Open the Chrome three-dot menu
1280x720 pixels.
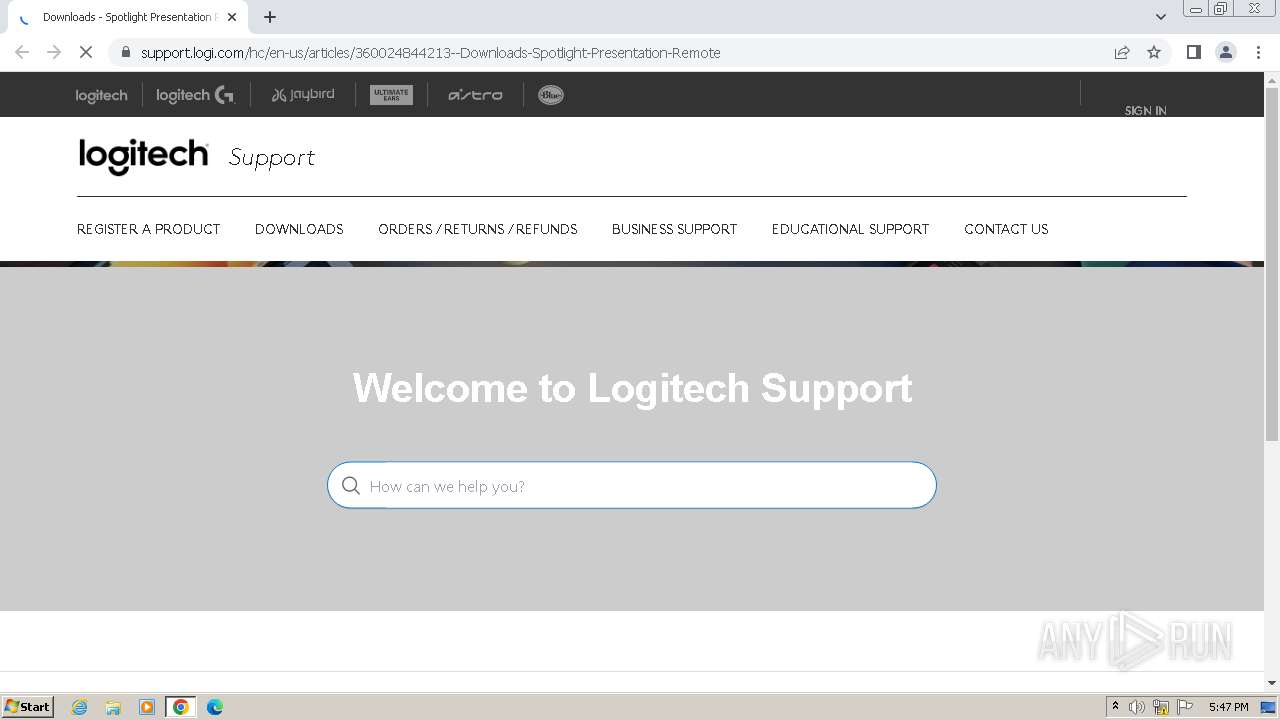(1258, 52)
